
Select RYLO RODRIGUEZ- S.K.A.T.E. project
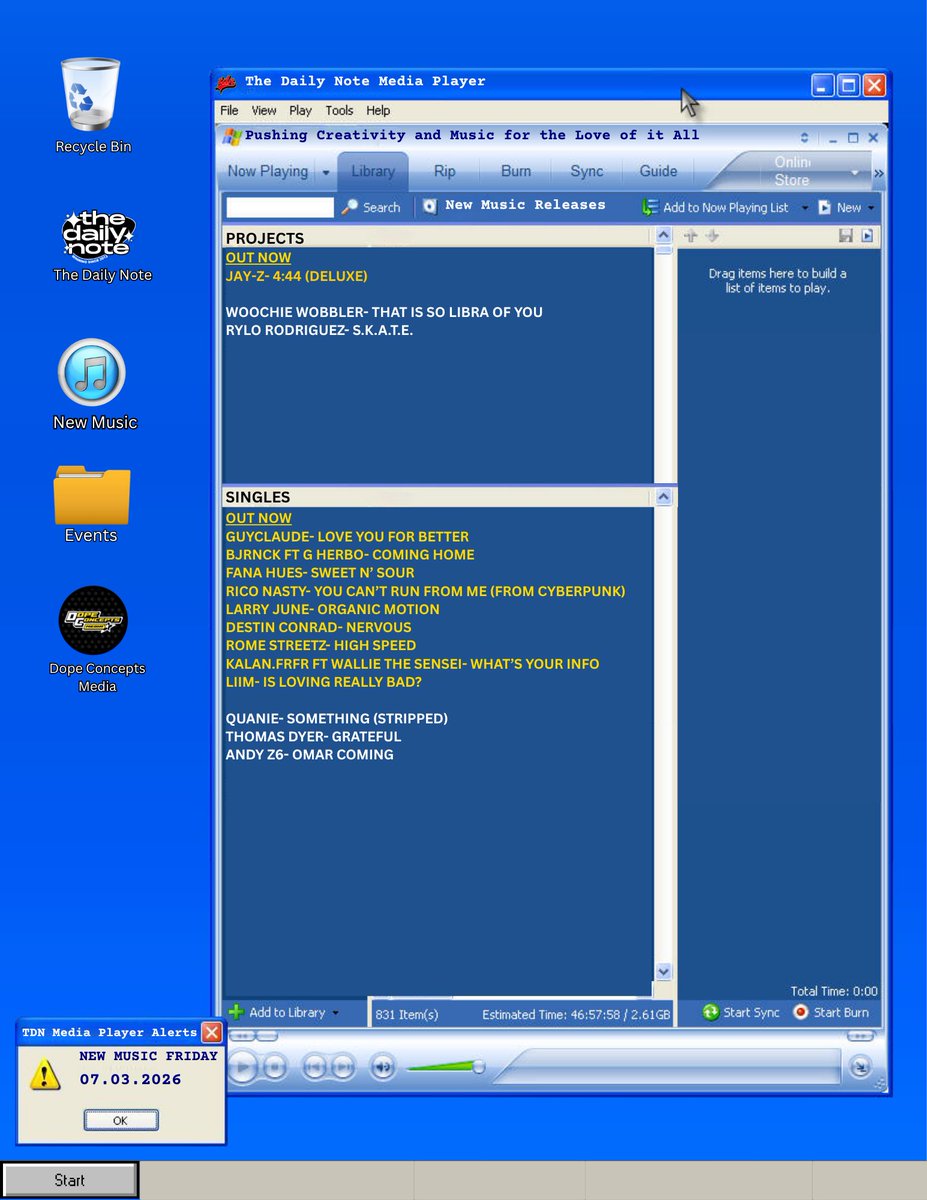click(x=319, y=330)
